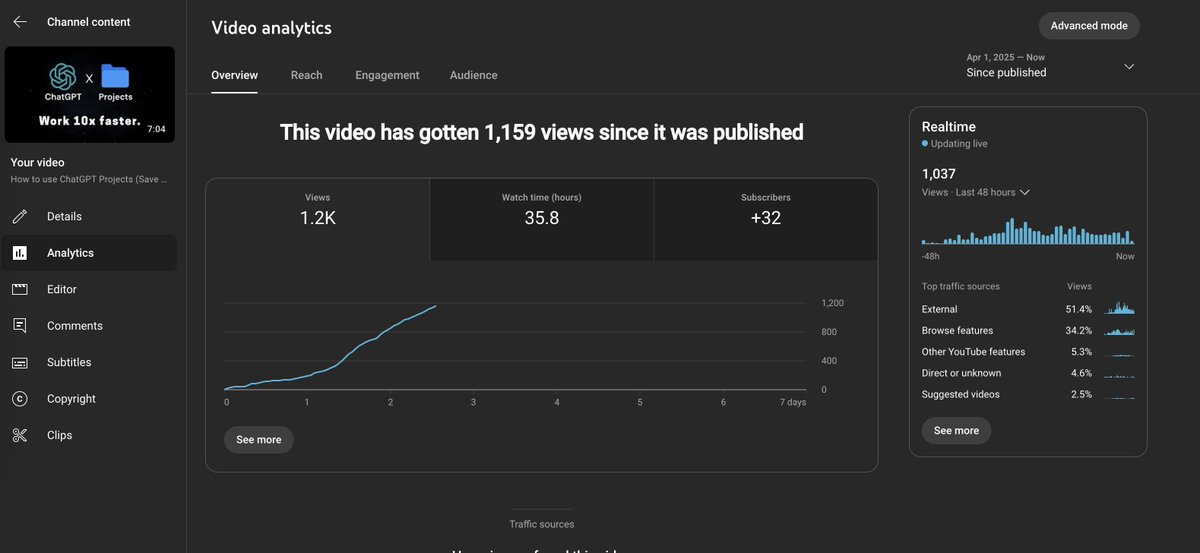
Task: Click the 51.4% value for External
Action: click(x=1079, y=310)
